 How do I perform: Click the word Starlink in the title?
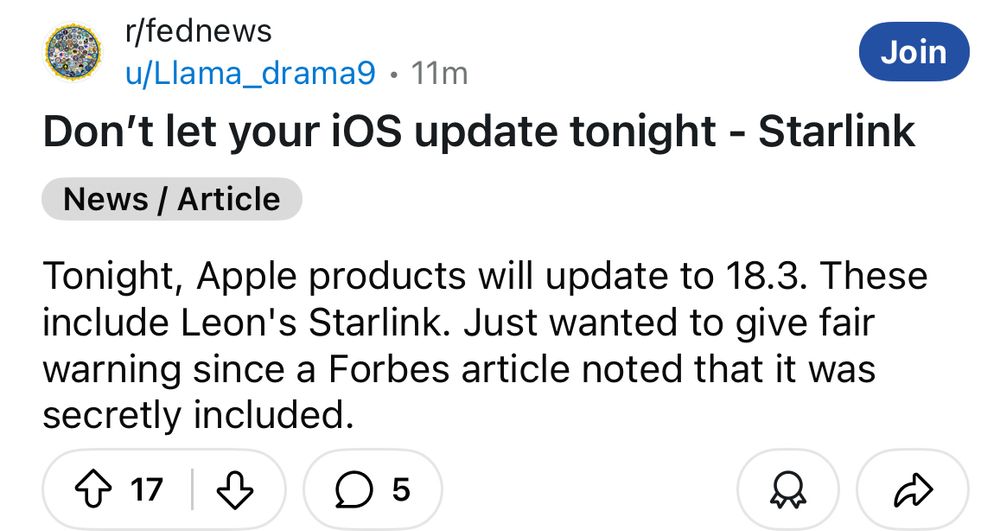[836, 131]
